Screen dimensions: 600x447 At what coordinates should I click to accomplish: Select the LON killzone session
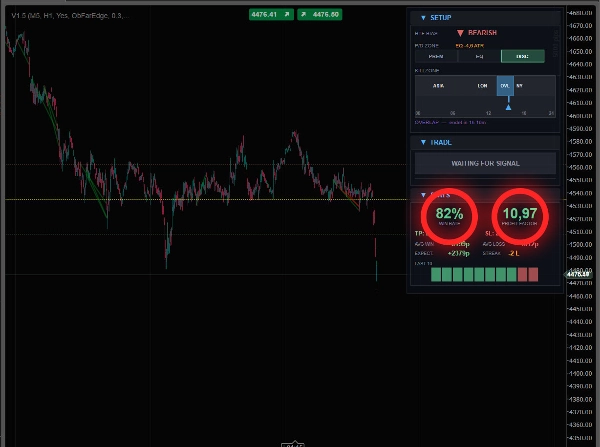click(x=482, y=86)
